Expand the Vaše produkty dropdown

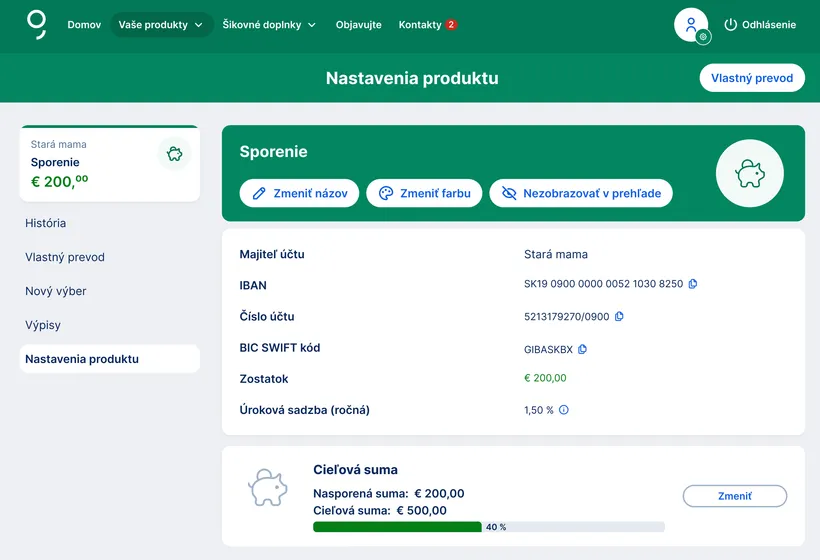(161, 25)
